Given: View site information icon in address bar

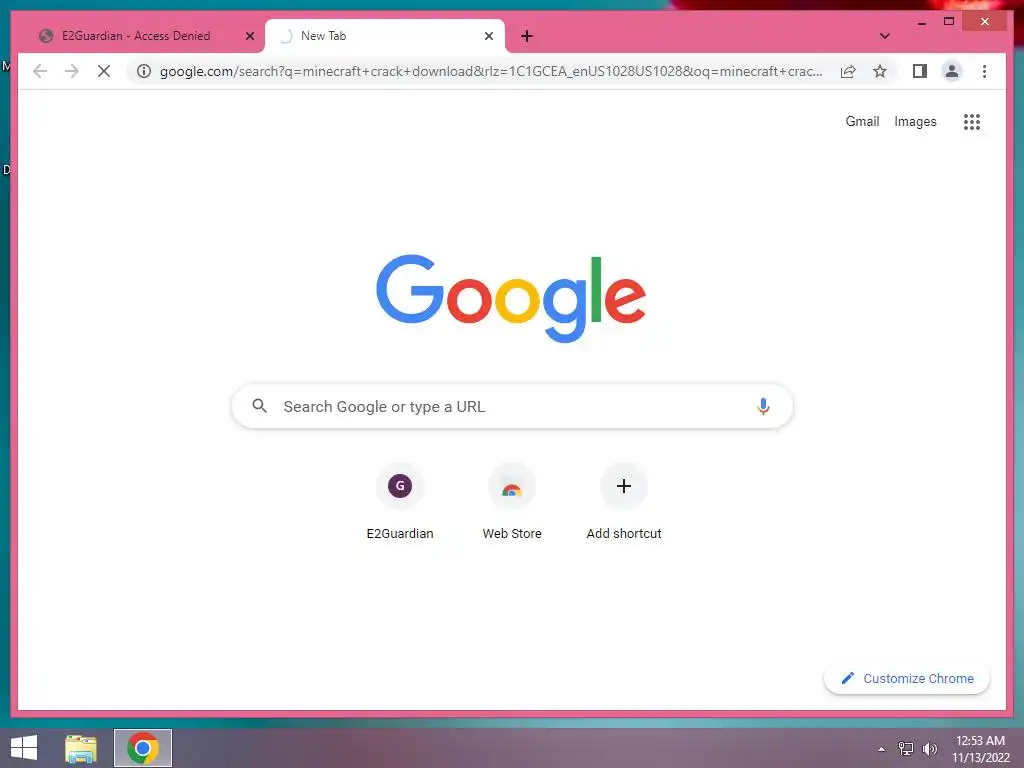Looking at the screenshot, I should pyautogui.click(x=144, y=71).
